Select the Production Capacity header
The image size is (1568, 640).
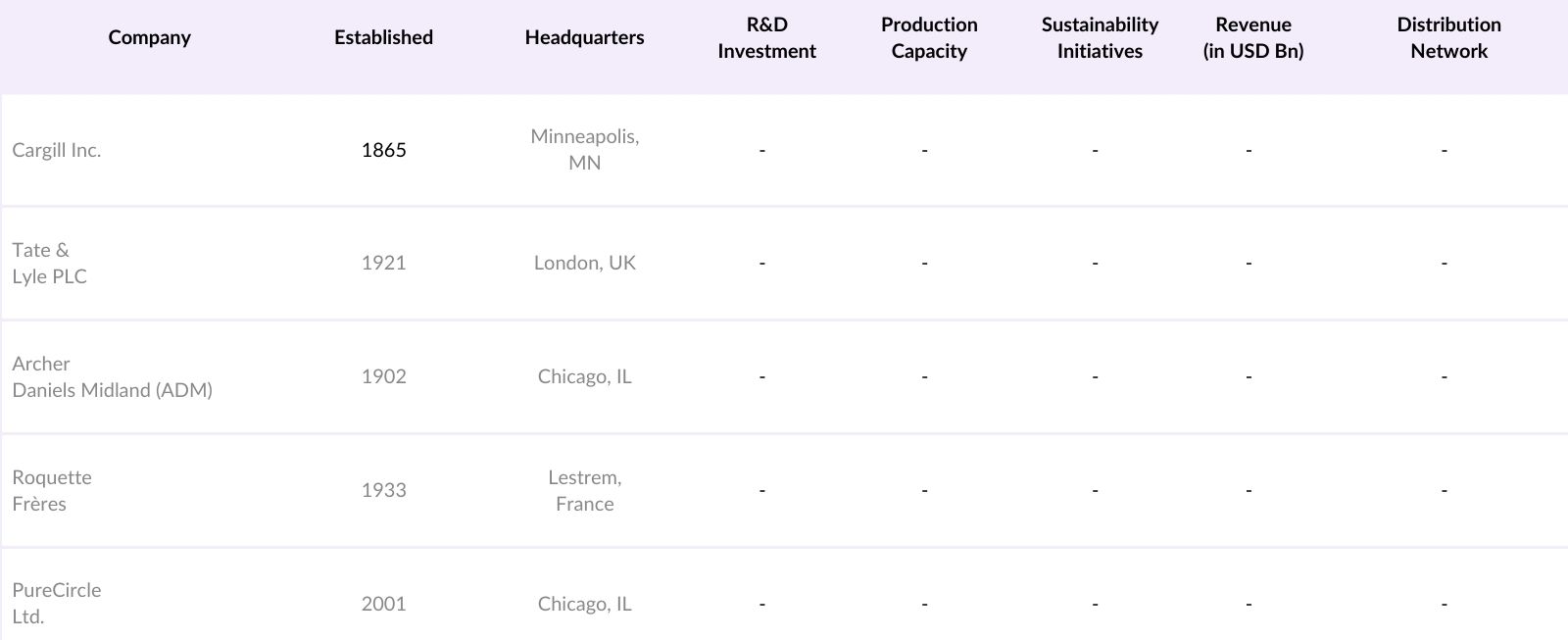(x=929, y=37)
